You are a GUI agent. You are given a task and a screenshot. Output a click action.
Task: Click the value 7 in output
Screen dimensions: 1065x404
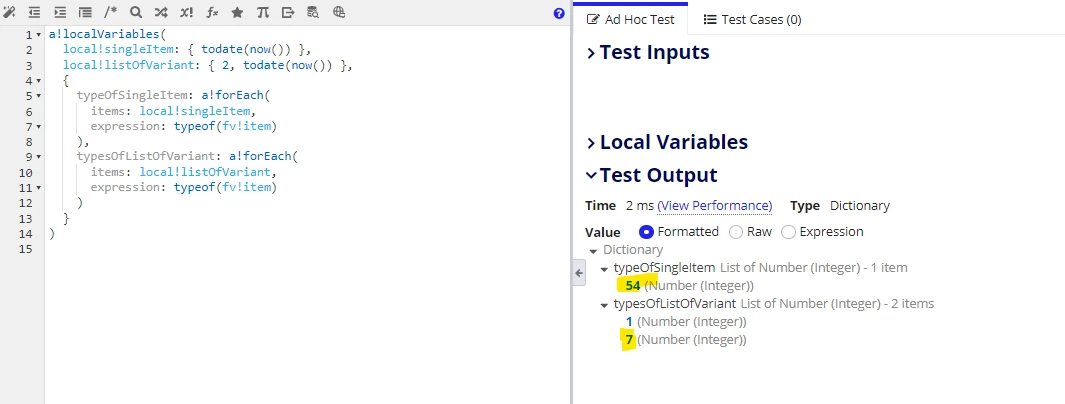pos(630,339)
